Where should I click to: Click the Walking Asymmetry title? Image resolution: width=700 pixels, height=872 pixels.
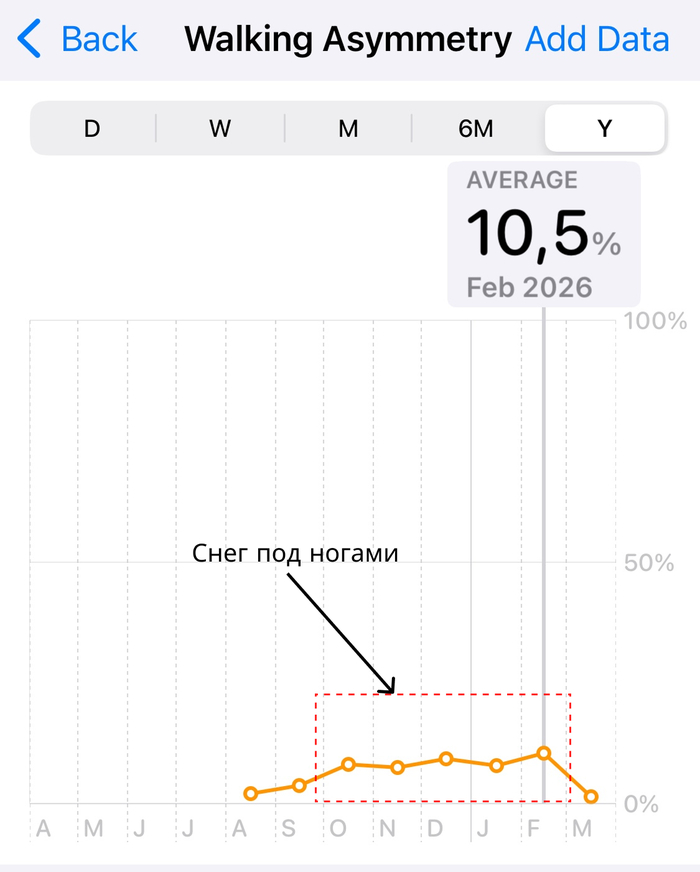[348, 40]
